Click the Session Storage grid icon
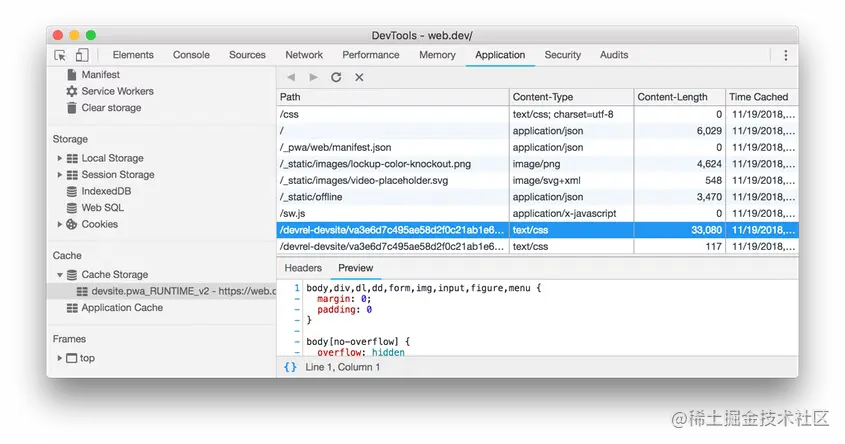The height and width of the screenshot is (444, 845). [x=72, y=175]
